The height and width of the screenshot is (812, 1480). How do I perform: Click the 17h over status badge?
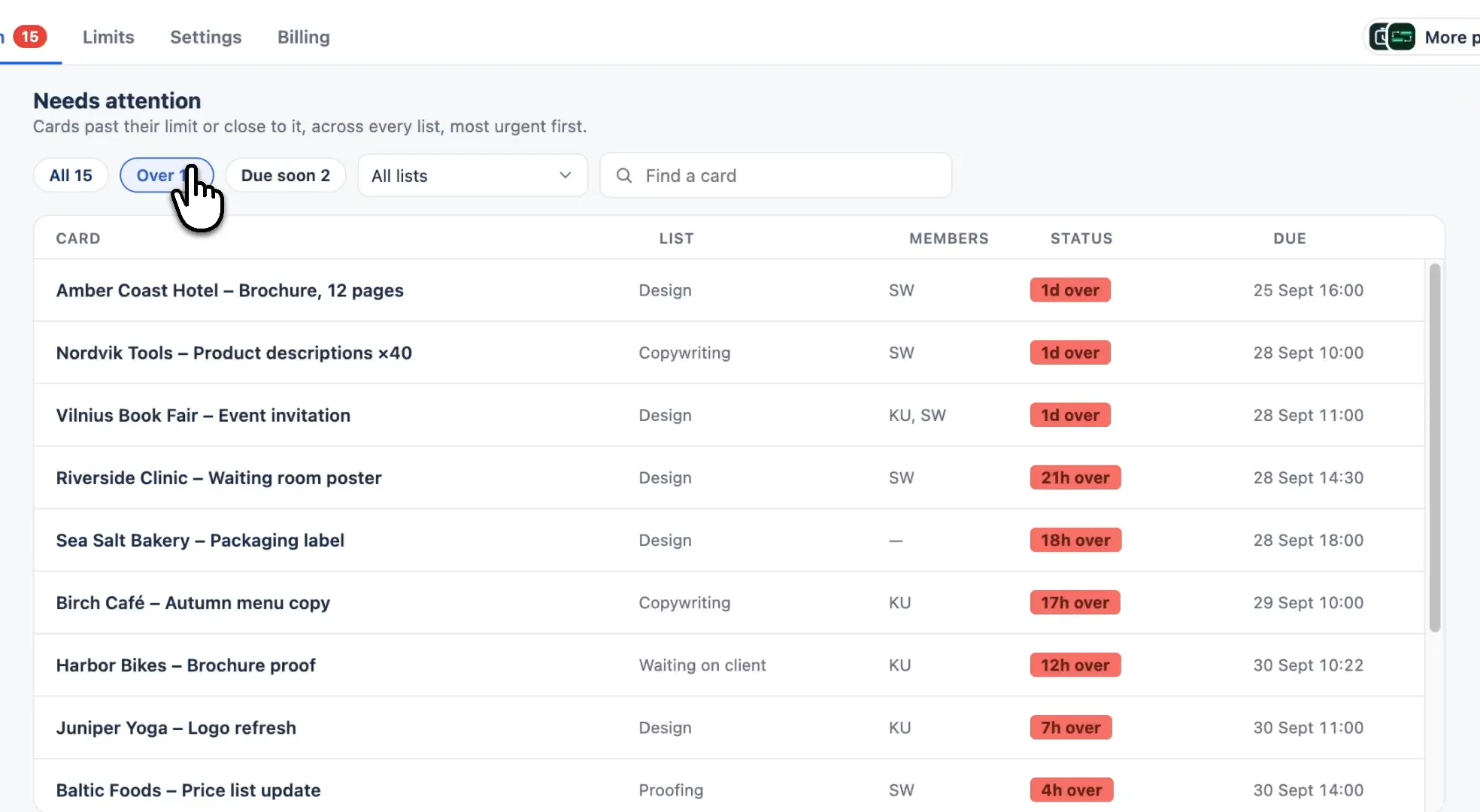(x=1075, y=602)
